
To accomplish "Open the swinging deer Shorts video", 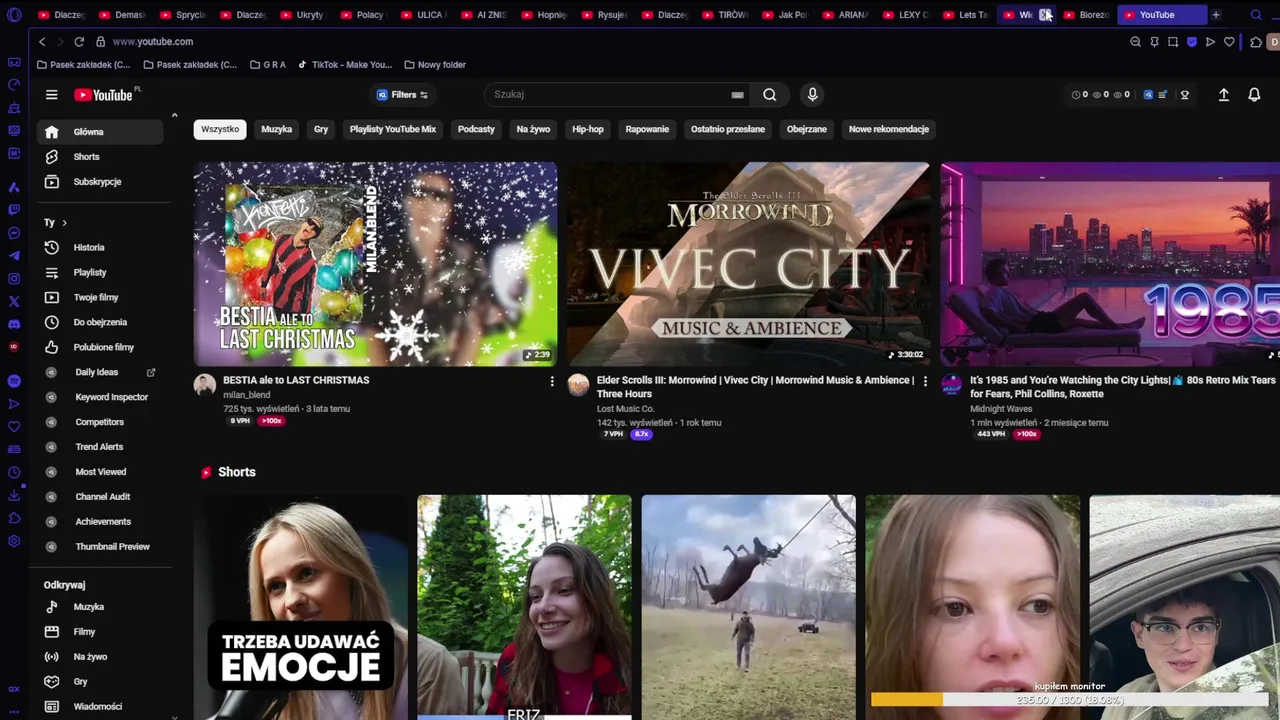I will (748, 607).
